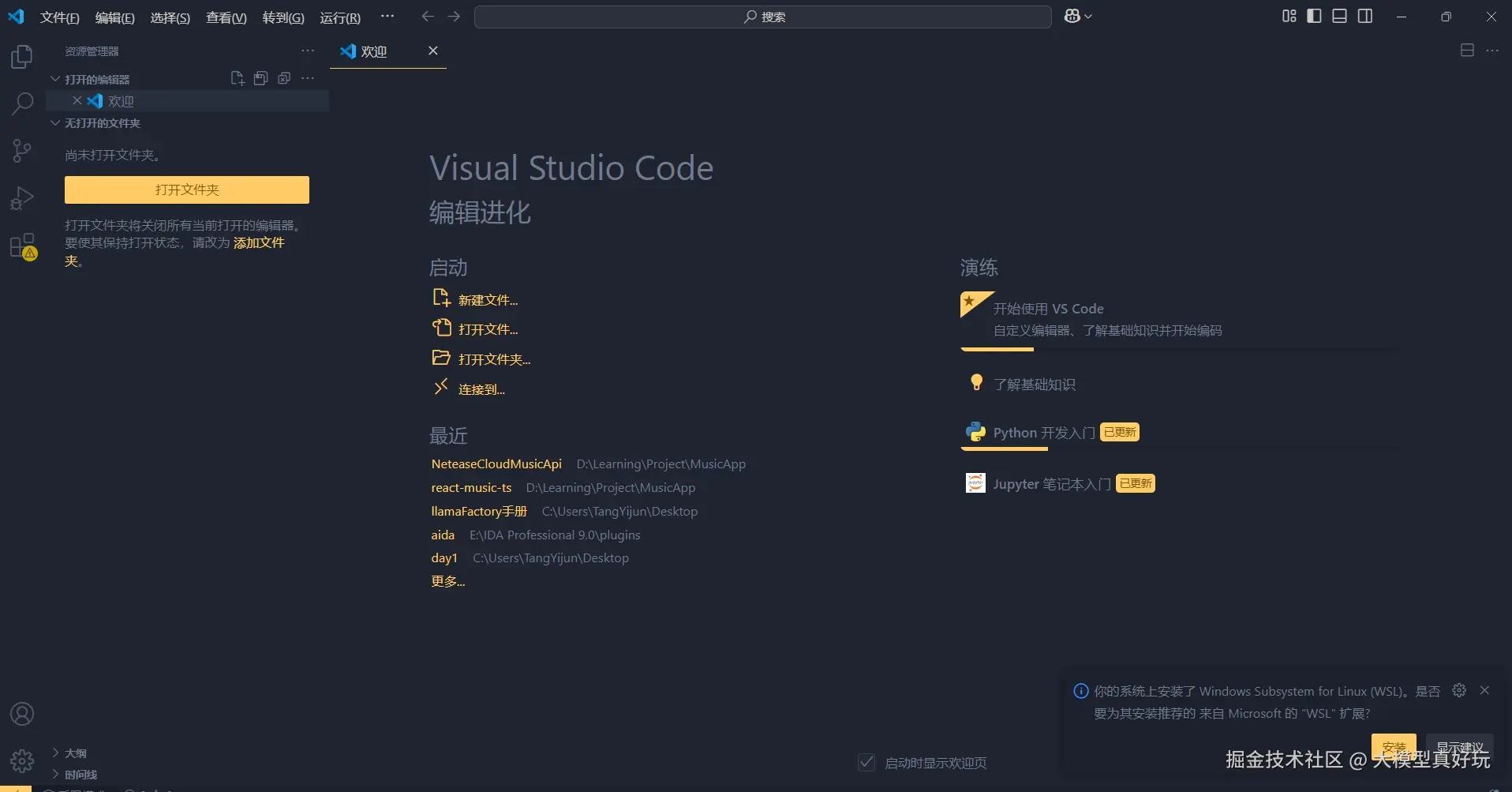
Task: Open the 文件(F) menu
Action: 60,17
